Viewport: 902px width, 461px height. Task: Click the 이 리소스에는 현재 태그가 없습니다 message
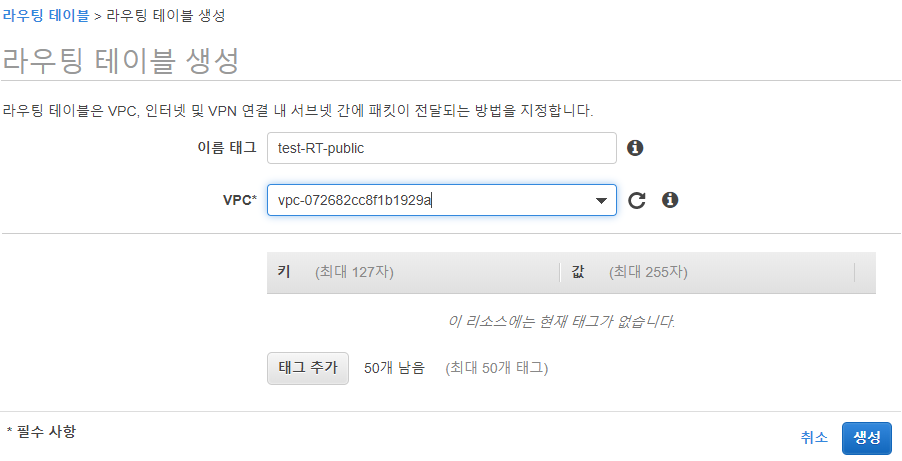[561, 321]
